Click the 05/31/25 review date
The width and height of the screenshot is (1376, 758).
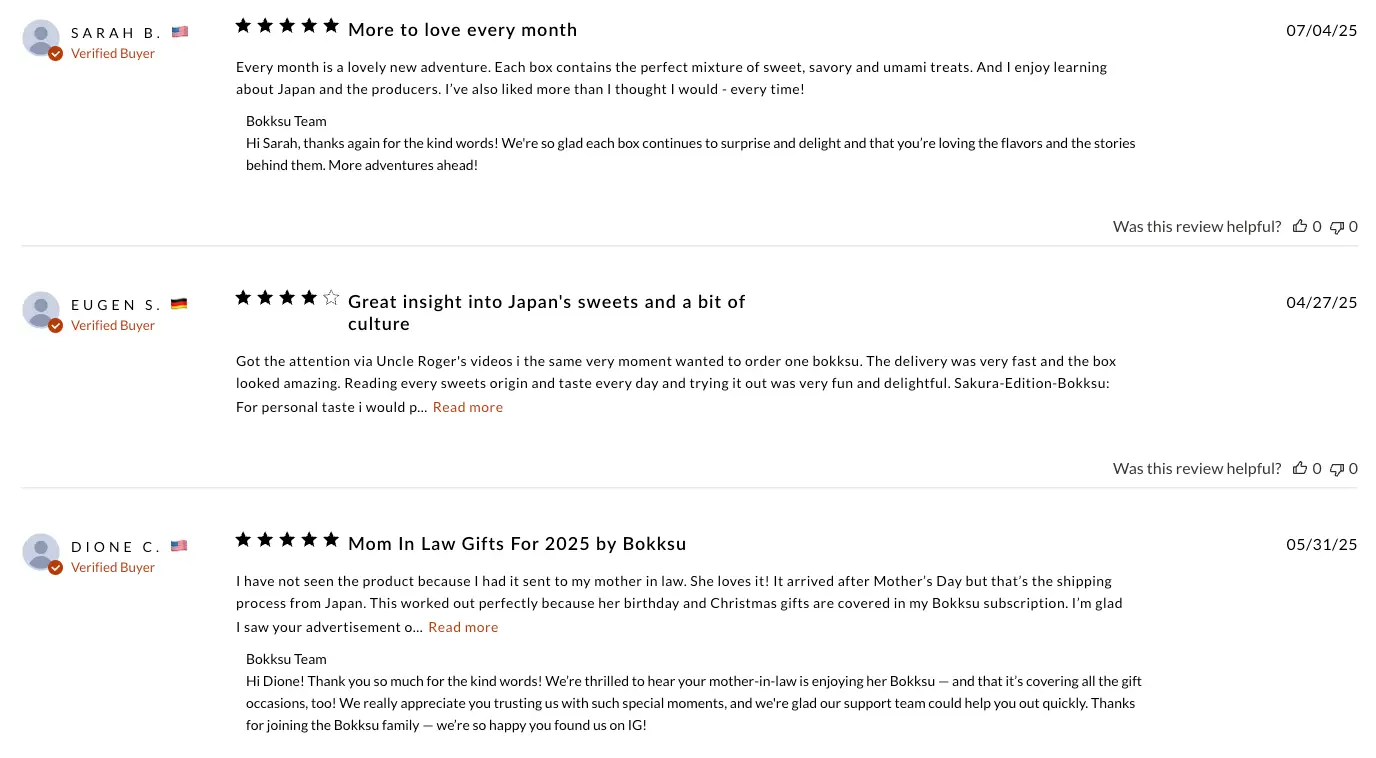tap(1322, 544)
